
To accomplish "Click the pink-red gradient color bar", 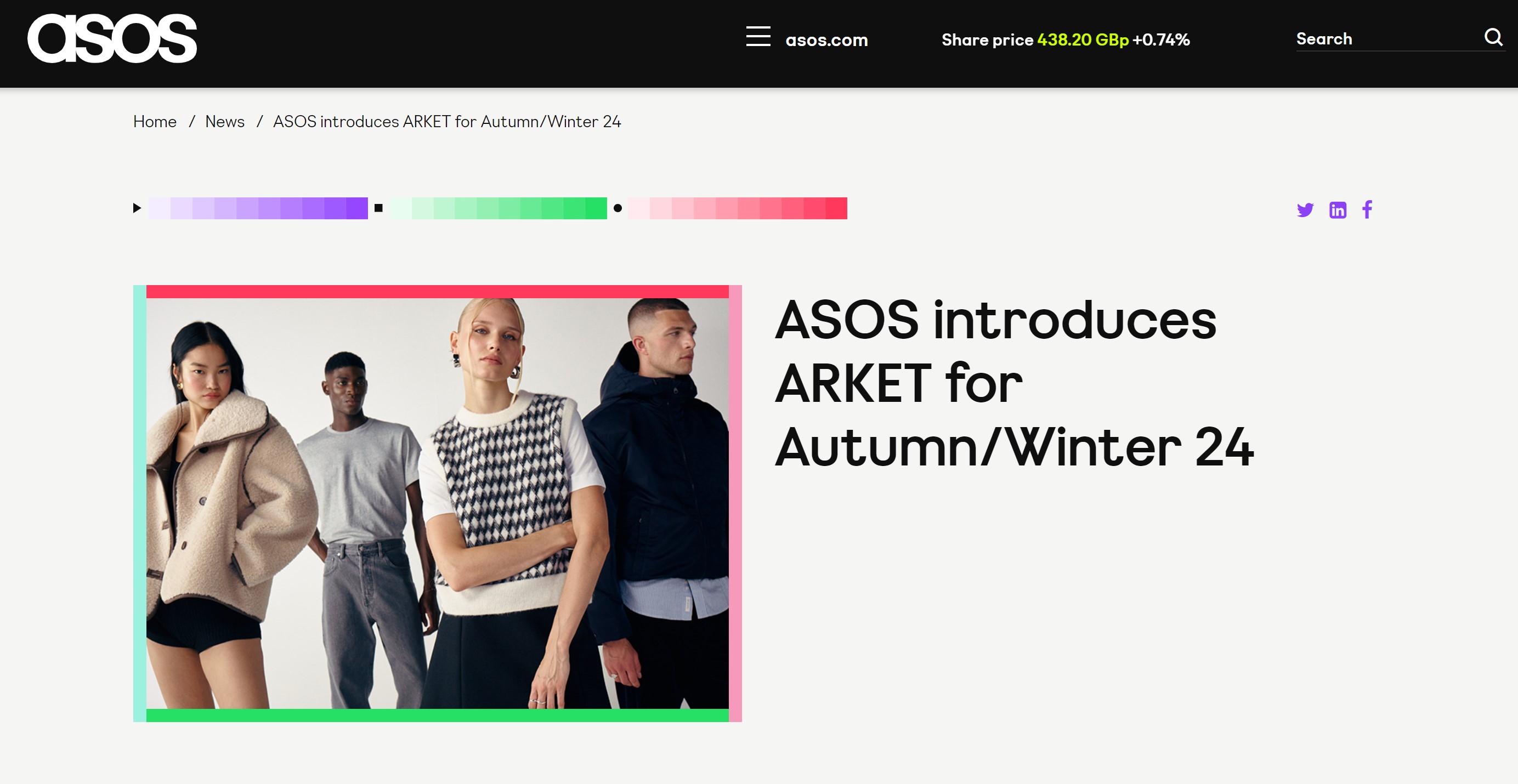I will click(x=737, y=208).
